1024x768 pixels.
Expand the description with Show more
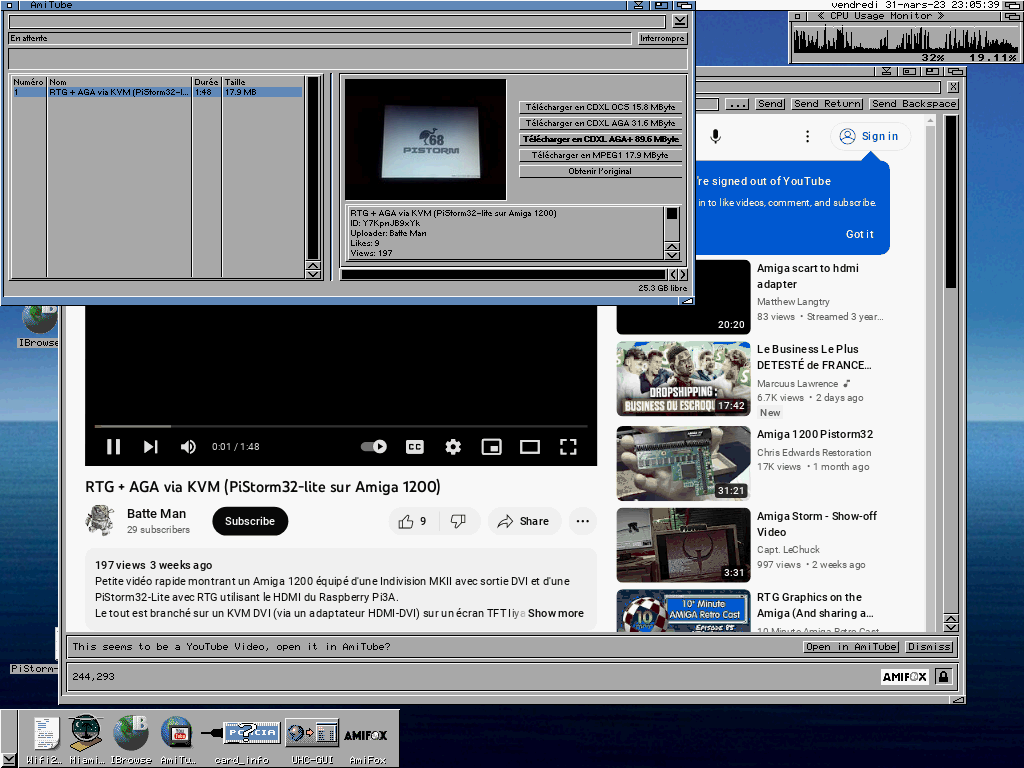pos(556,613)
